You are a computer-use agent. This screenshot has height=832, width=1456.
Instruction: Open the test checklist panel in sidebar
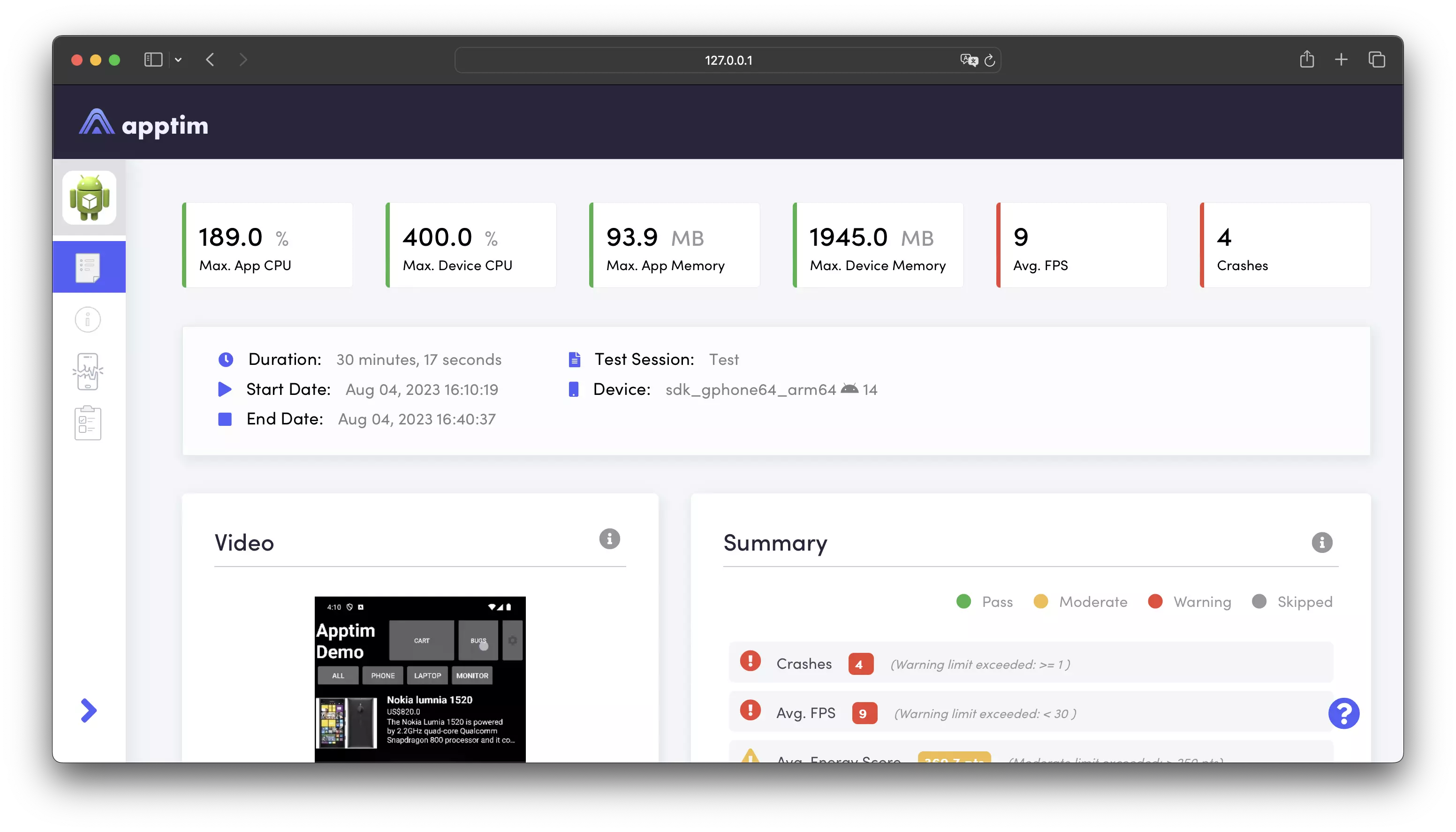click(x=87, y=422)
